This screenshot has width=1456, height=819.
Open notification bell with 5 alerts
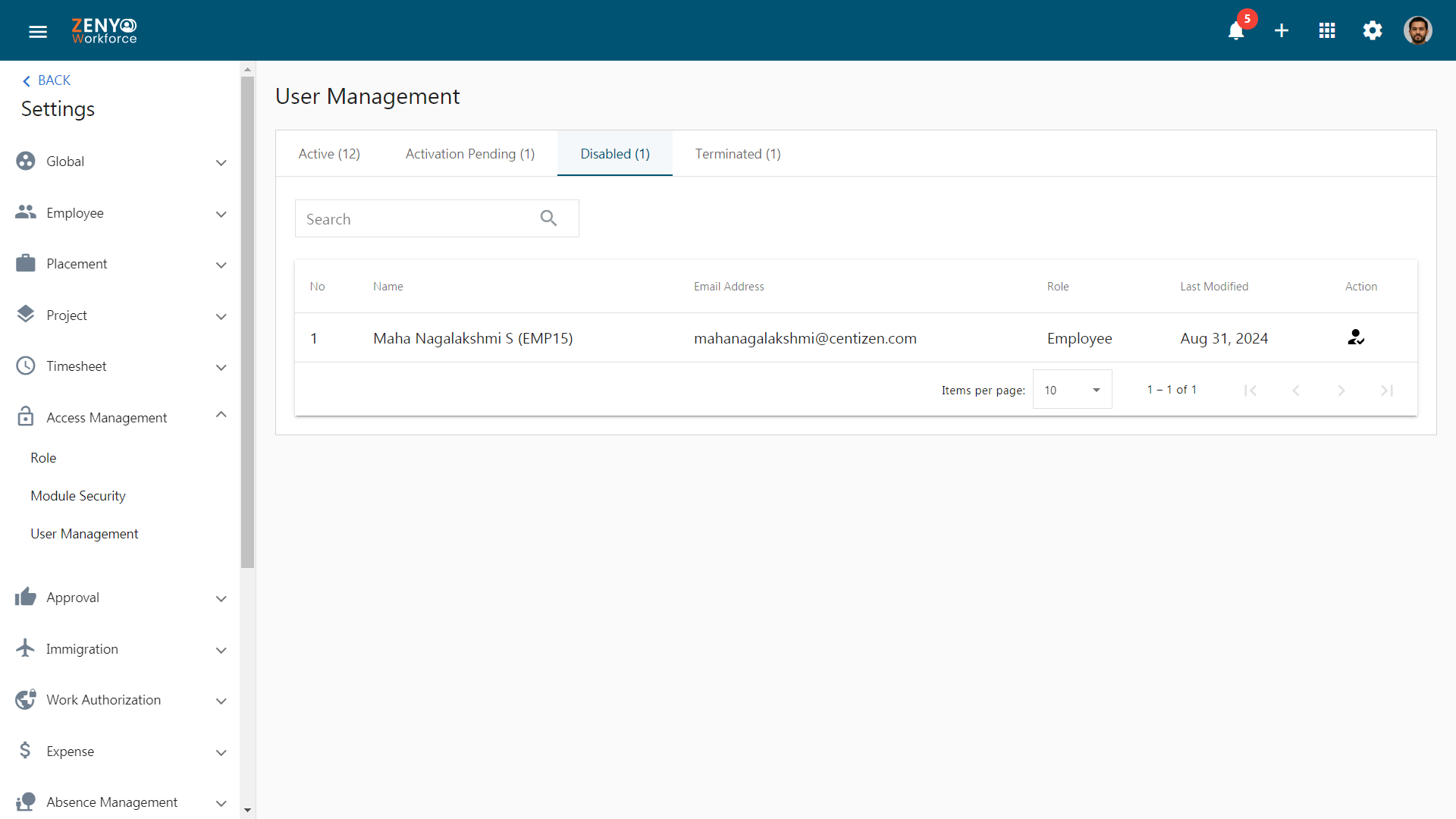pos(1236,30)
